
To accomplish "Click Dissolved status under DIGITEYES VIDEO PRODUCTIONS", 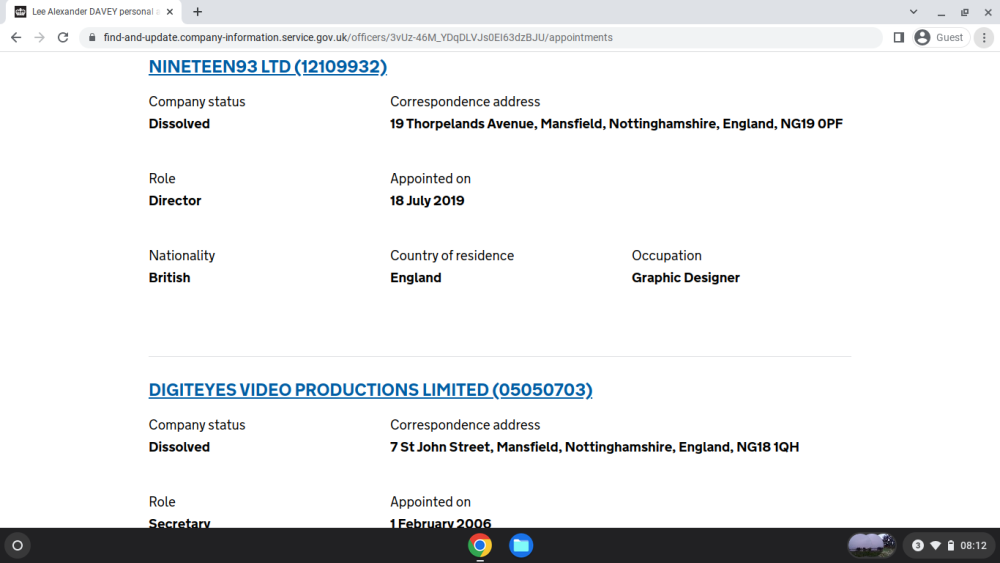I will [179, 447].
